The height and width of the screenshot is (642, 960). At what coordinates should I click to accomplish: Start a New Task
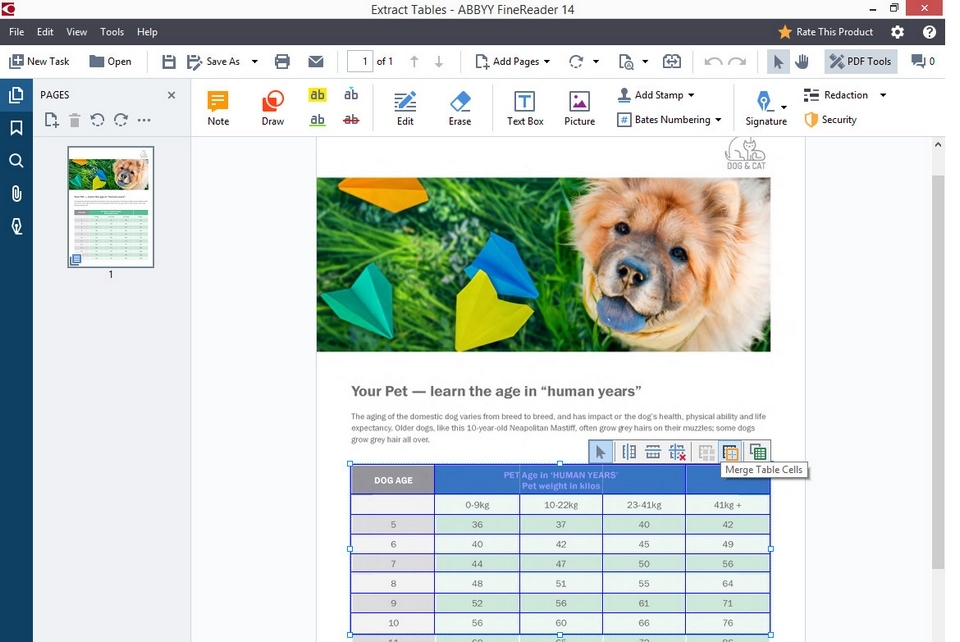click(x=39, y=61)
